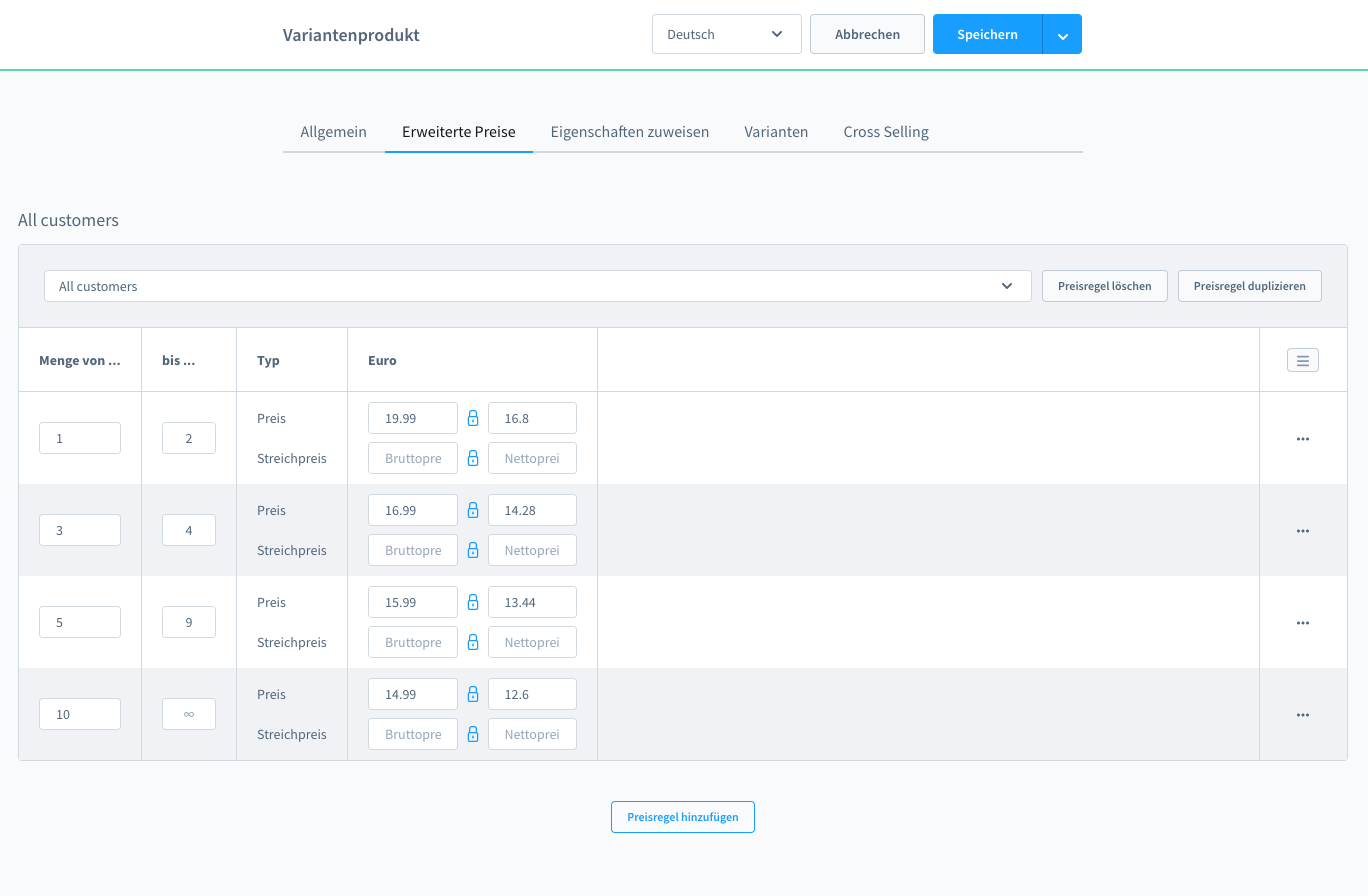Toggle price lock on the 15.99 row
The height and width of the screenshot is (896, 1368).
473,602
